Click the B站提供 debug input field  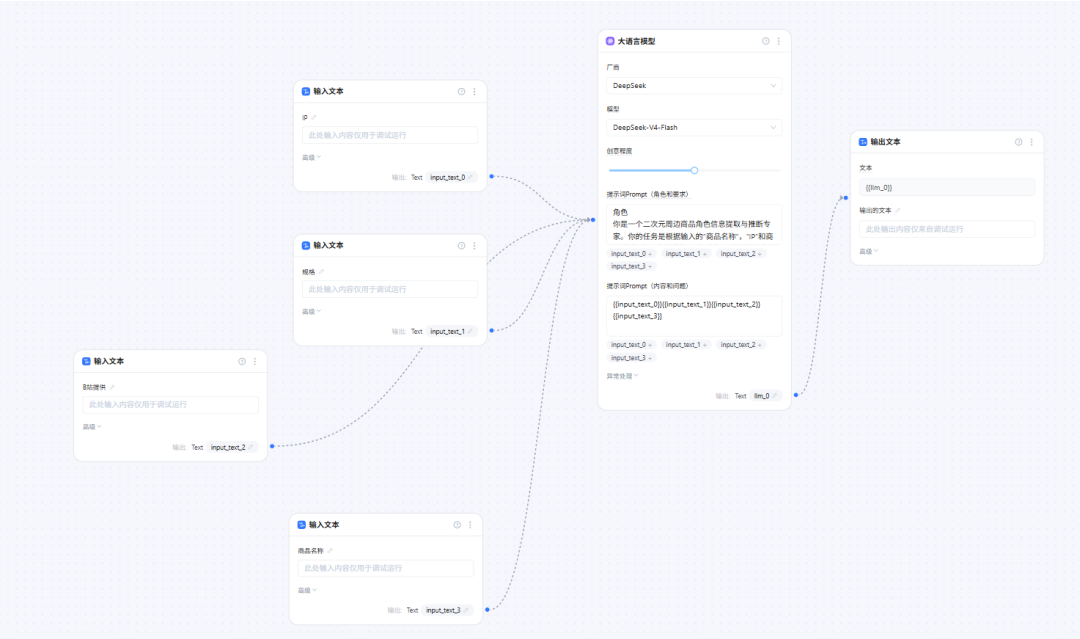click(x=170, y=405)
